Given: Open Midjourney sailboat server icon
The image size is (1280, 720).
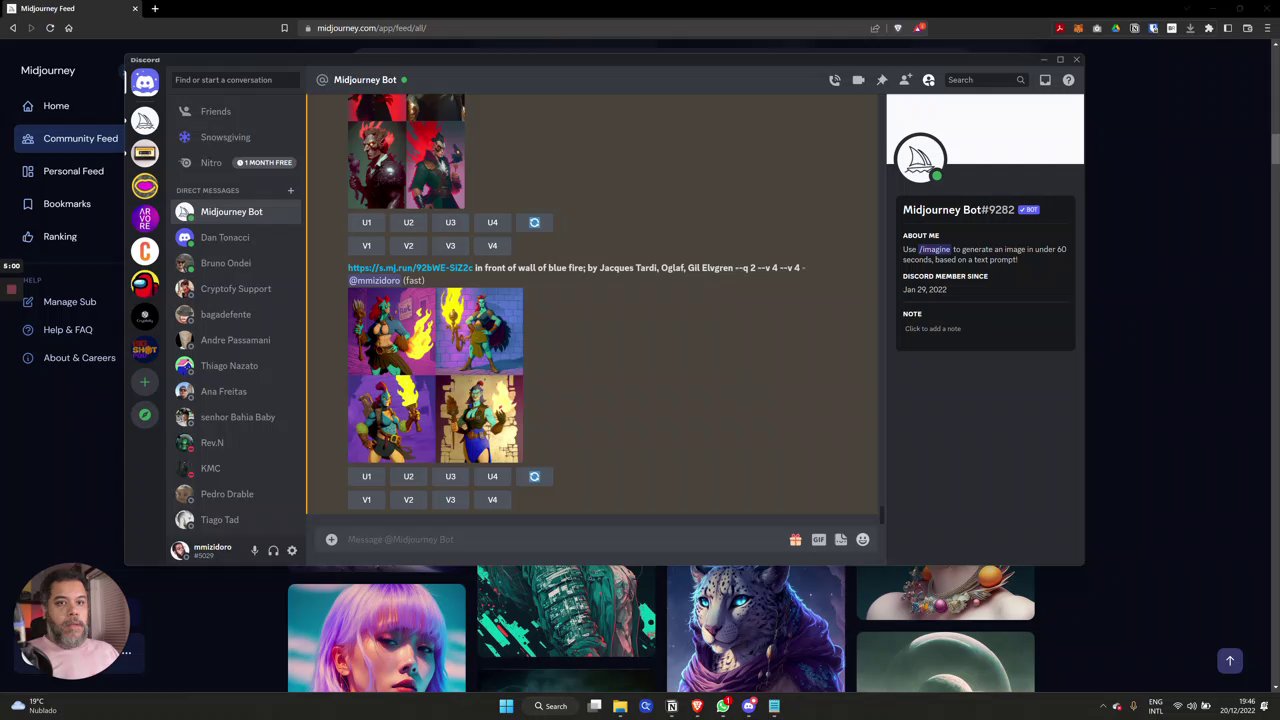Looking at the screenshot, I should [x=145, y=120].
